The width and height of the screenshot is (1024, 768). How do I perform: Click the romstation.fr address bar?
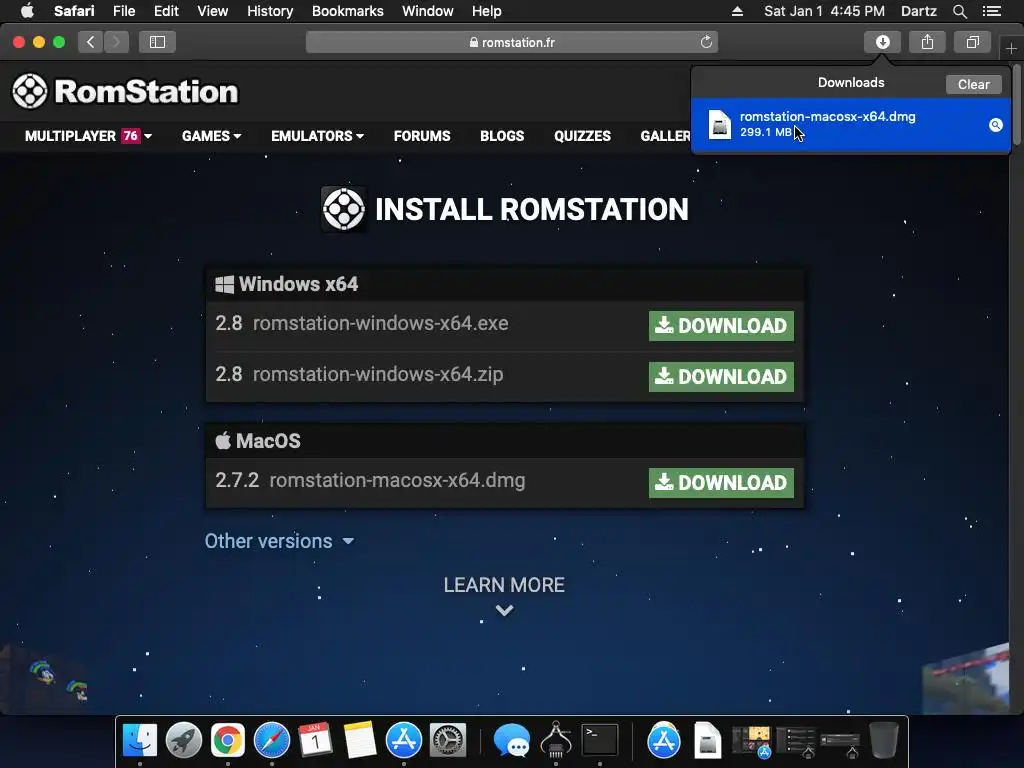[x=512, y=42]
